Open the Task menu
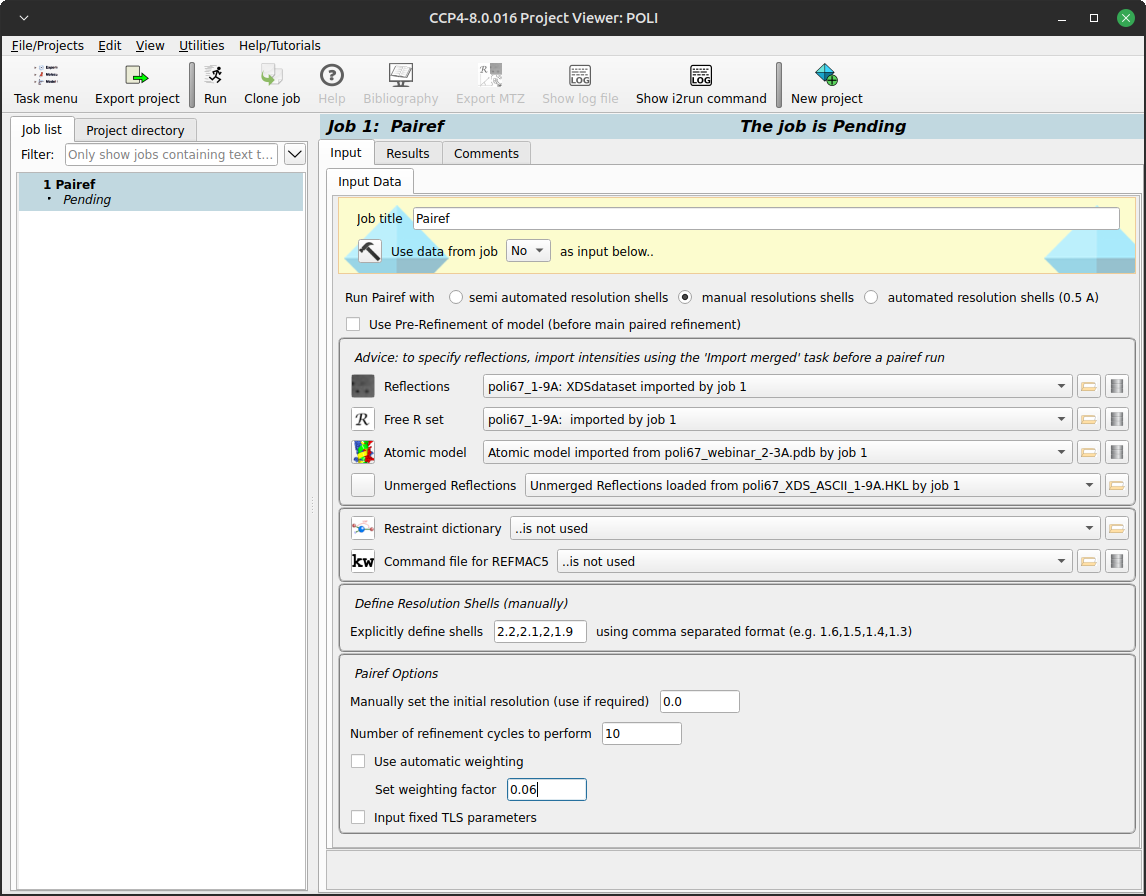This screenshot has width=1146, height=896. click(45, 84)
